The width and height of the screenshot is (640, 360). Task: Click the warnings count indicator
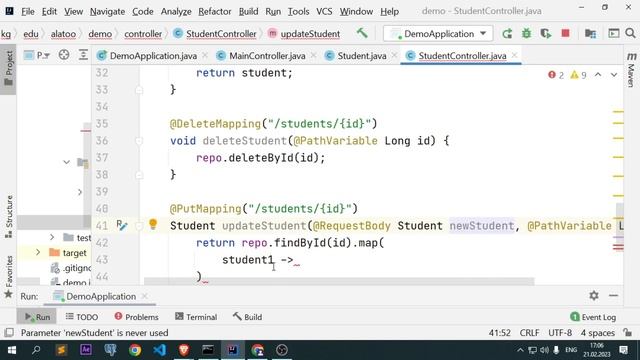pyautogui.click(x=578, y=75)
